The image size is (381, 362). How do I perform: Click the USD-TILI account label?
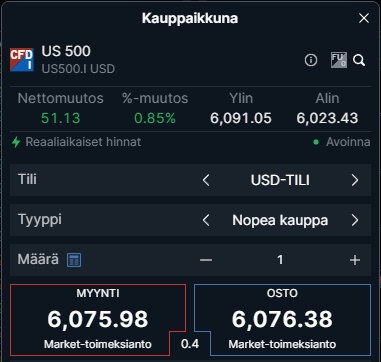click(280, 180)
